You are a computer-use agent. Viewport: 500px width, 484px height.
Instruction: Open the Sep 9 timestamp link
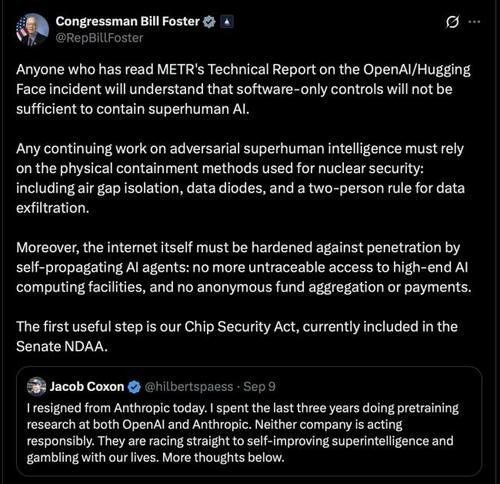(x=259, y=387)
